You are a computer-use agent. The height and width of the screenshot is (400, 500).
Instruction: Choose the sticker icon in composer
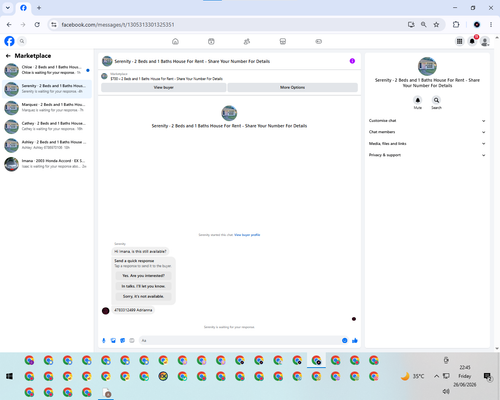[123, 340]
